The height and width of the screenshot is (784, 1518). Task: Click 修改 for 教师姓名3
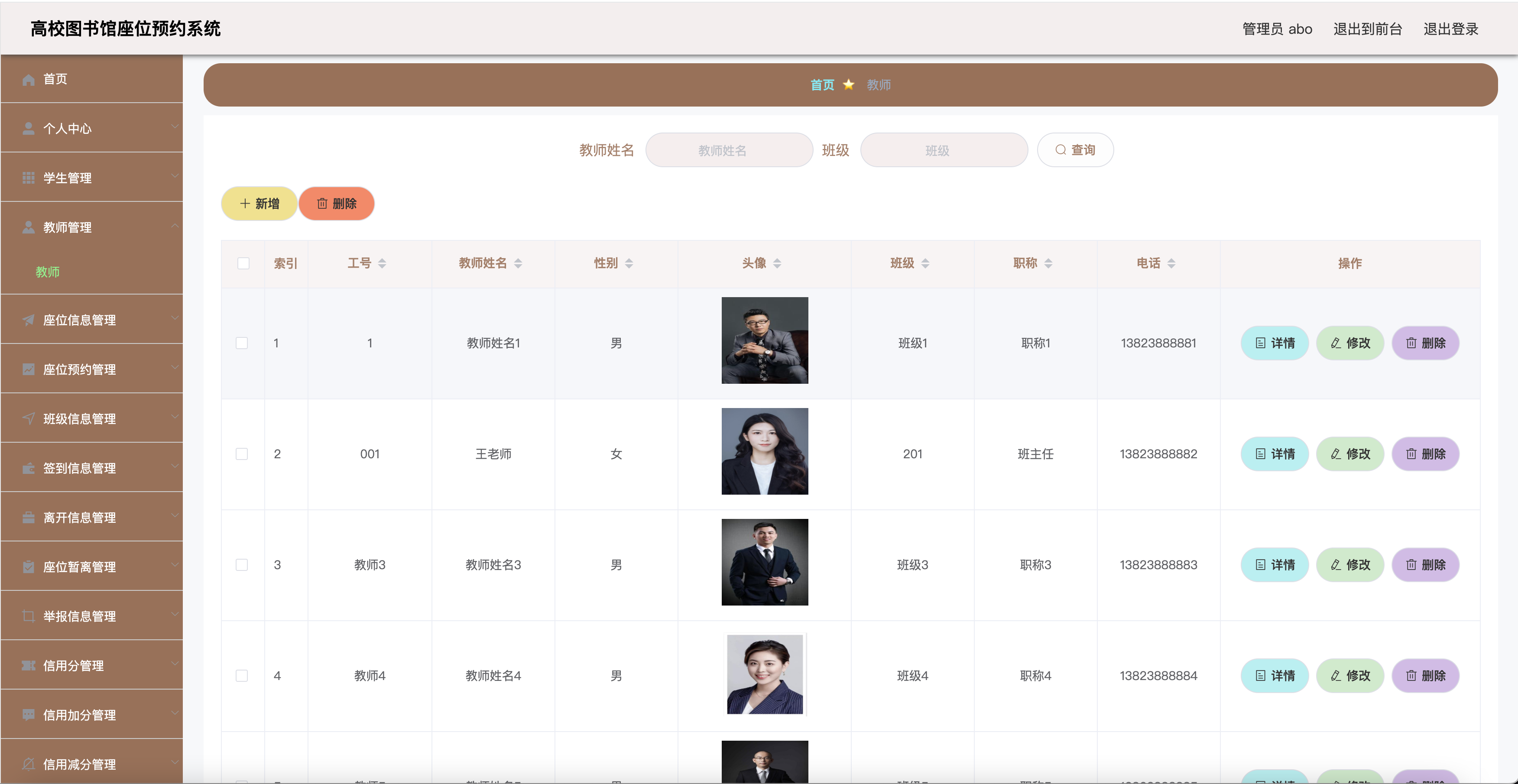1350,565
